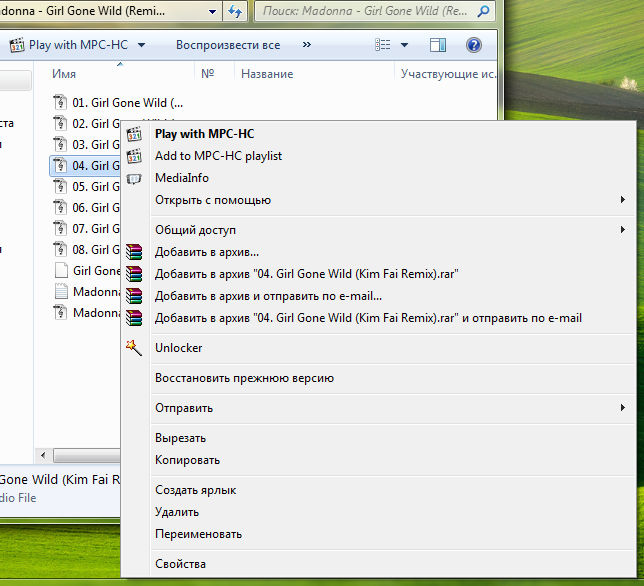The image size is (644, 586).
Task: Choose Переименовать in context menu
Action: pyautogui.click(x=198, y=534)
